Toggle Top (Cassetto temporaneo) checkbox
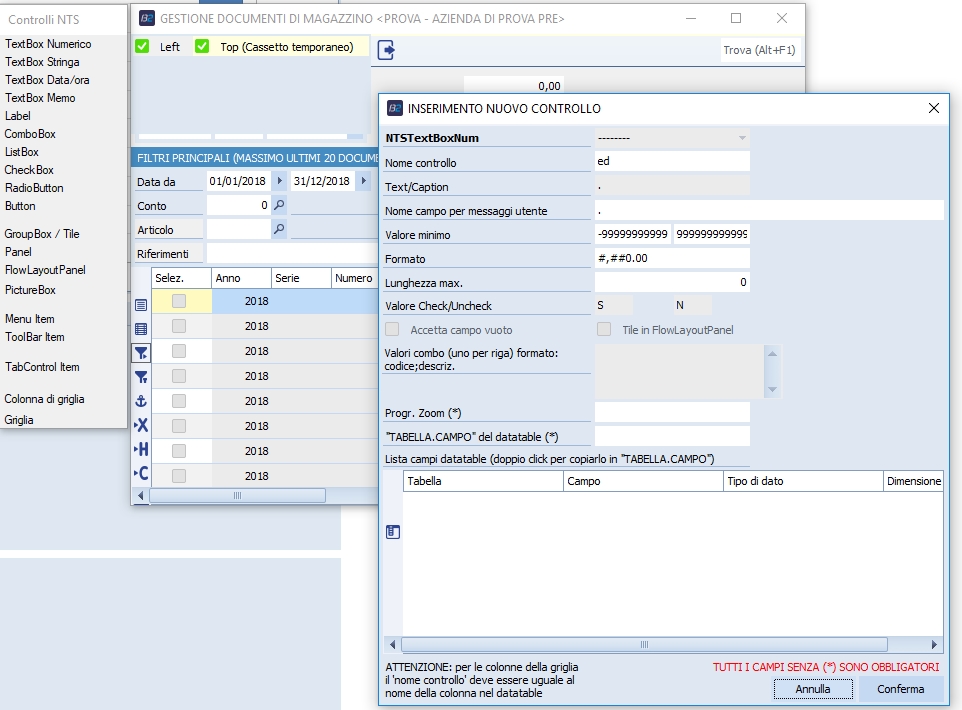Viewport: 962px width, 710px height. 202,47
